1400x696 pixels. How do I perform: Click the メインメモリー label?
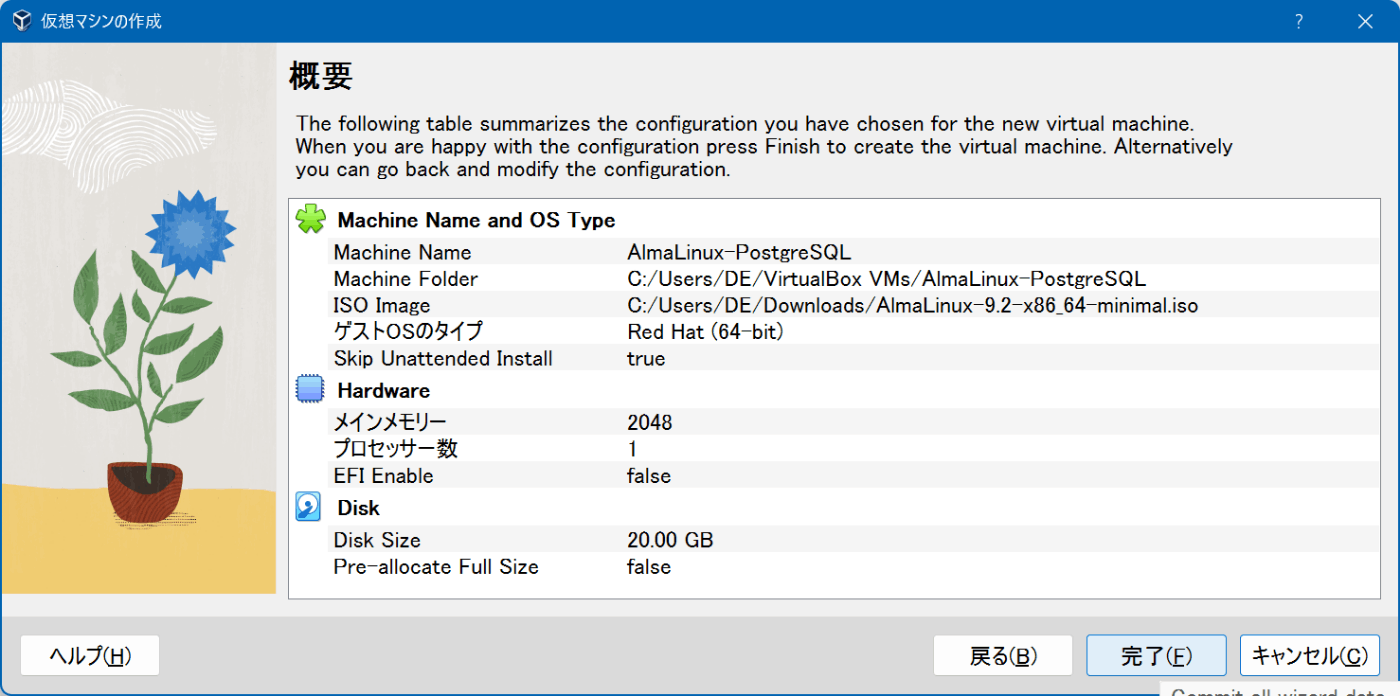pyautogui.click(x=390, y=422)
